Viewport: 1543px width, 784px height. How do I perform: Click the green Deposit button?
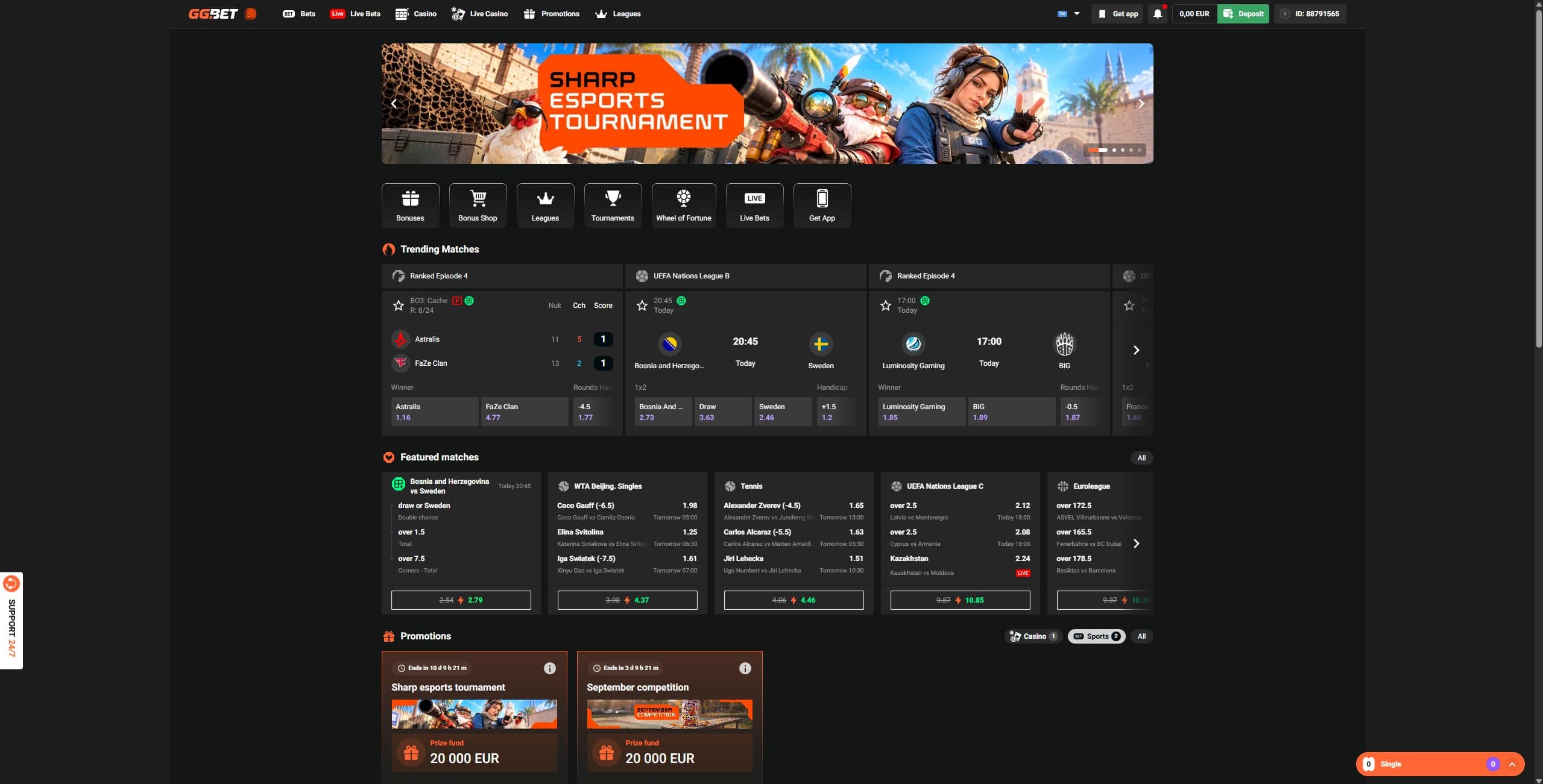pos(1243,13)
